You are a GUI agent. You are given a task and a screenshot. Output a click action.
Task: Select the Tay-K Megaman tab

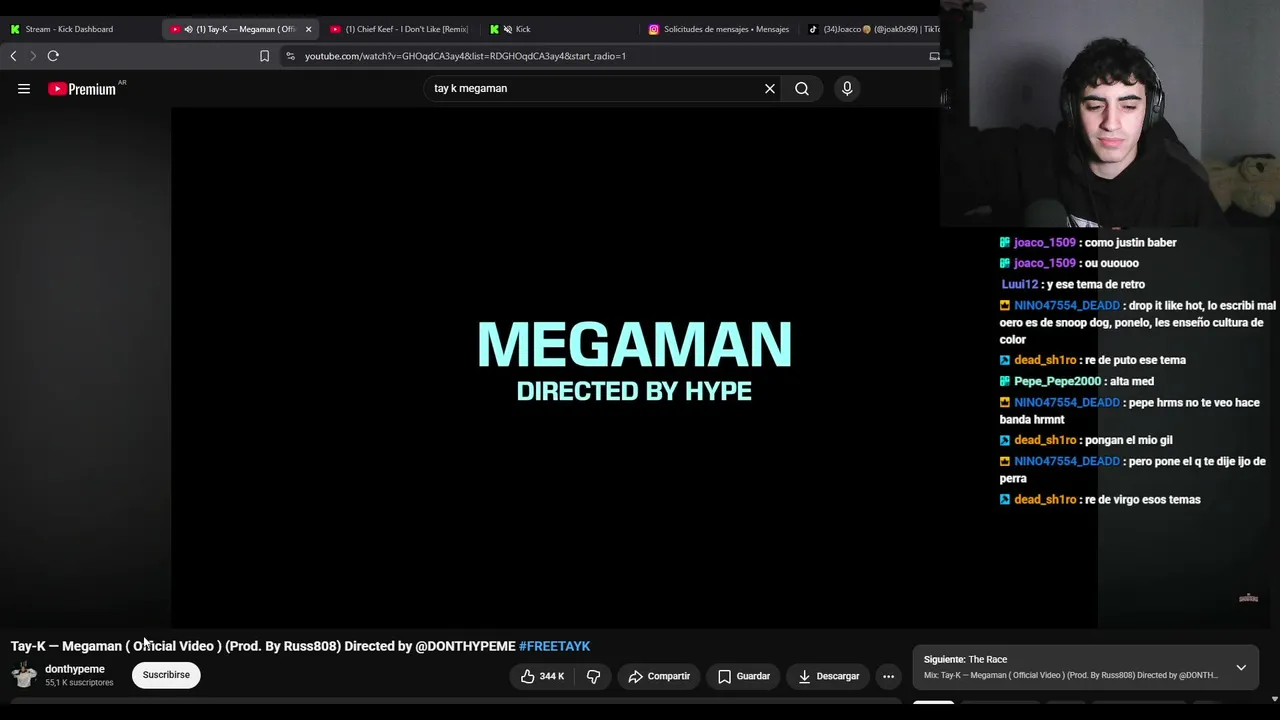point(240,29)
